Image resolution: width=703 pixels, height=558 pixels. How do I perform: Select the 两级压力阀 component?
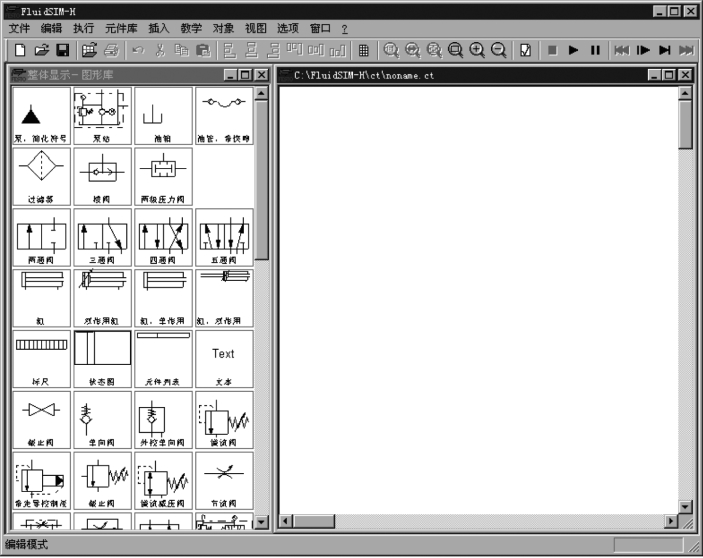163,177
